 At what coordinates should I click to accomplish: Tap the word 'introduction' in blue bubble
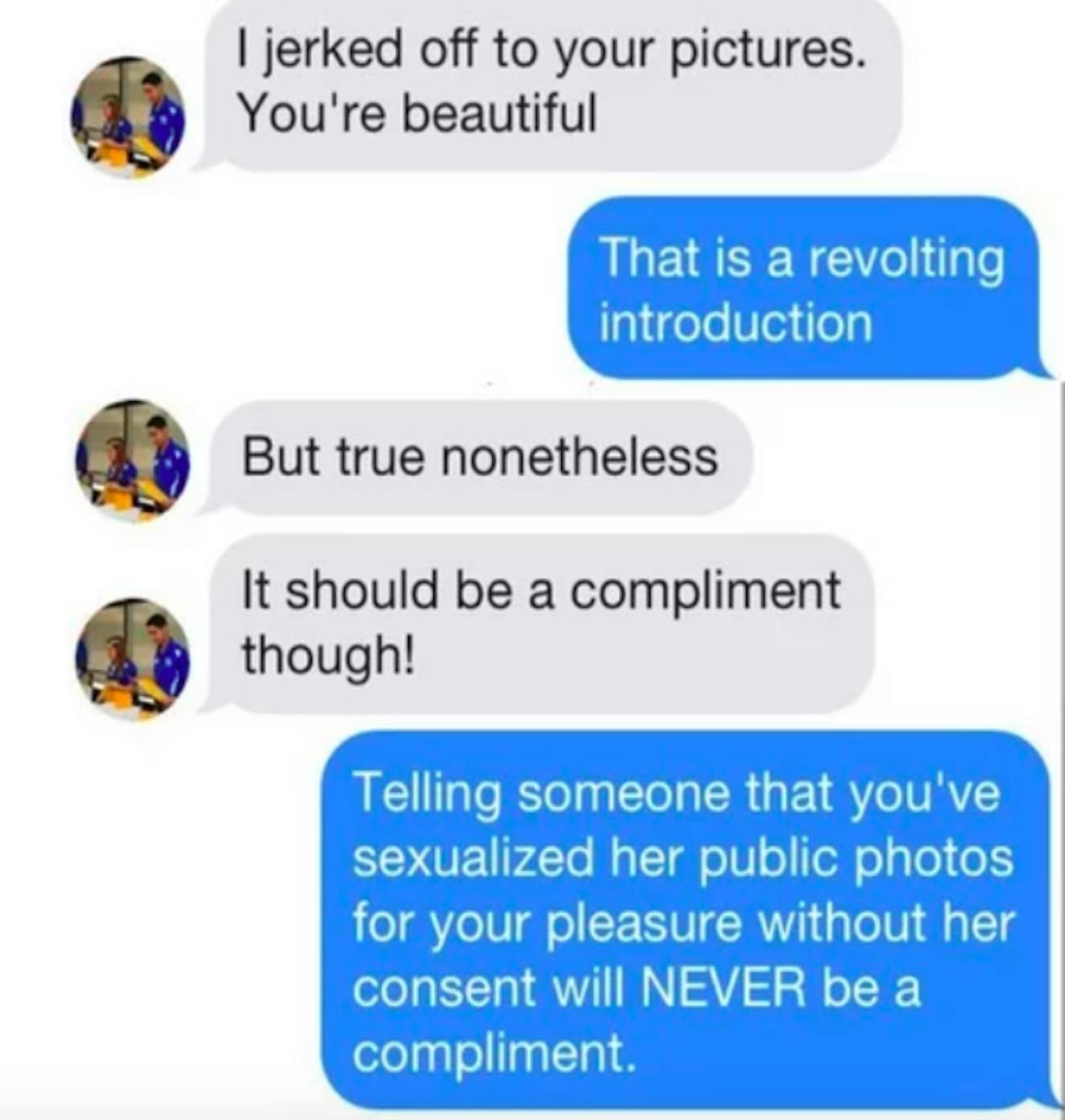click(736, 323)
